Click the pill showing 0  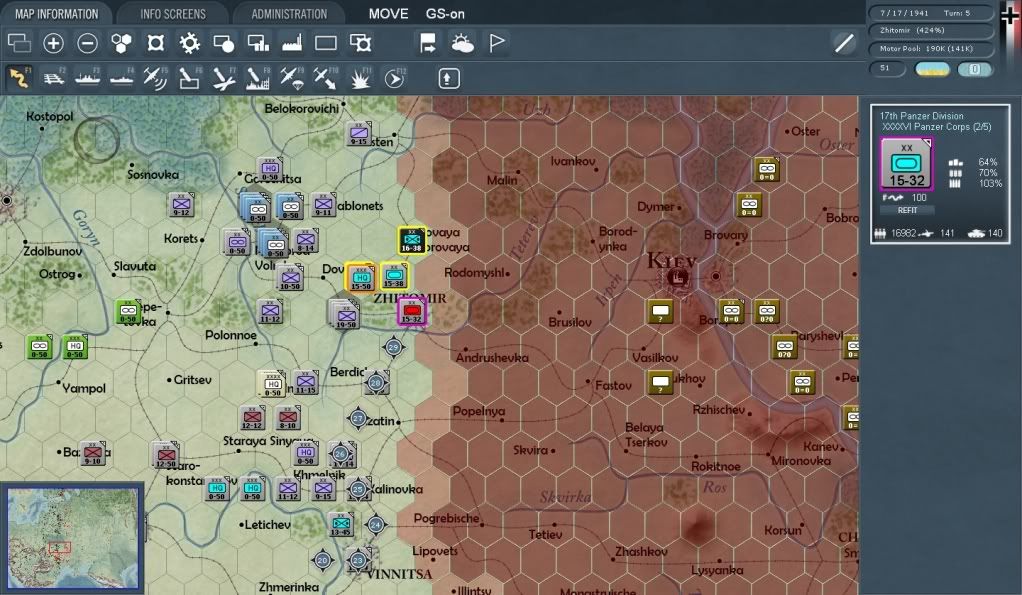point(974,68)
